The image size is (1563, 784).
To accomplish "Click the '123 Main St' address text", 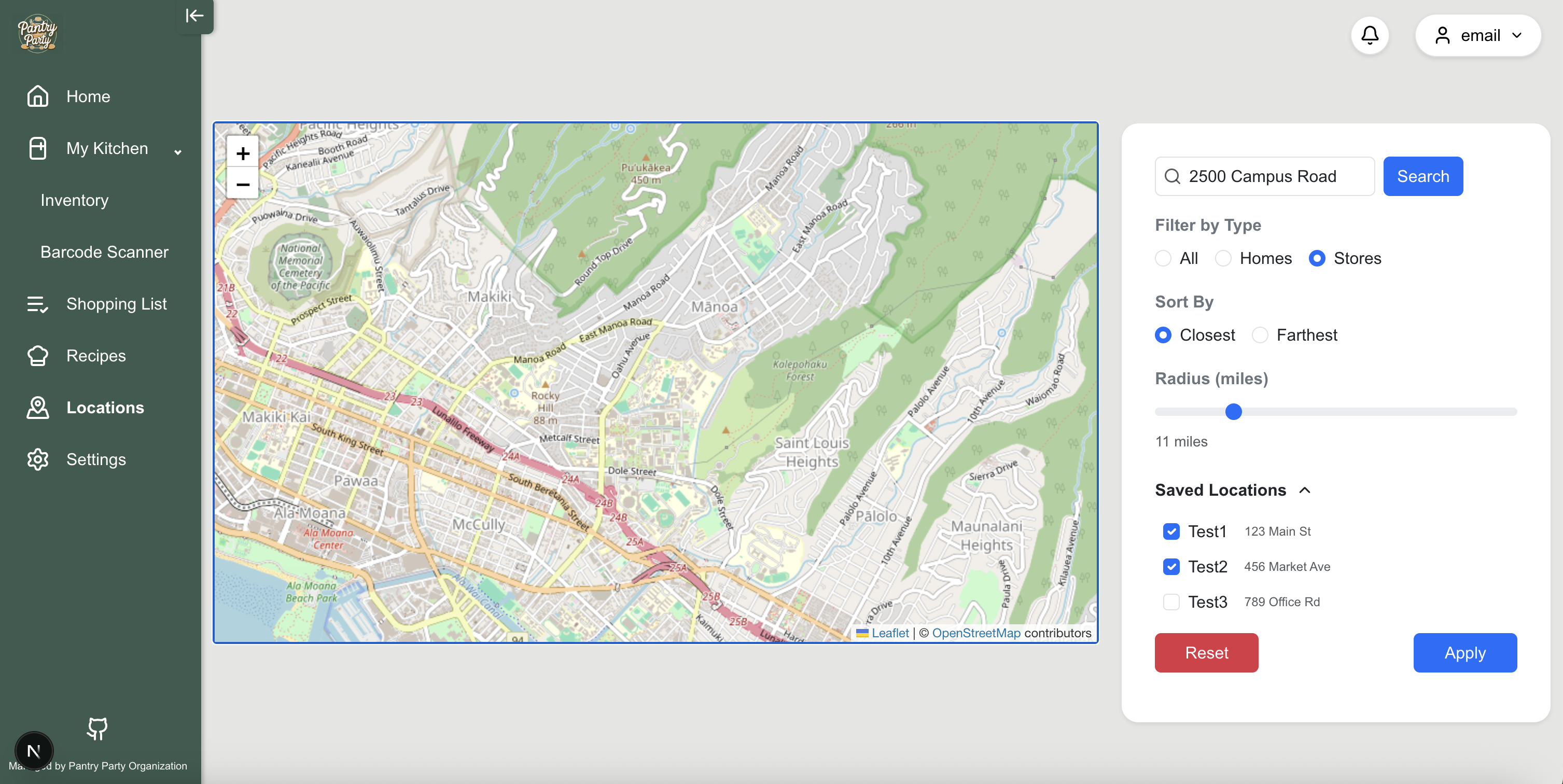I will [1278, 531].
